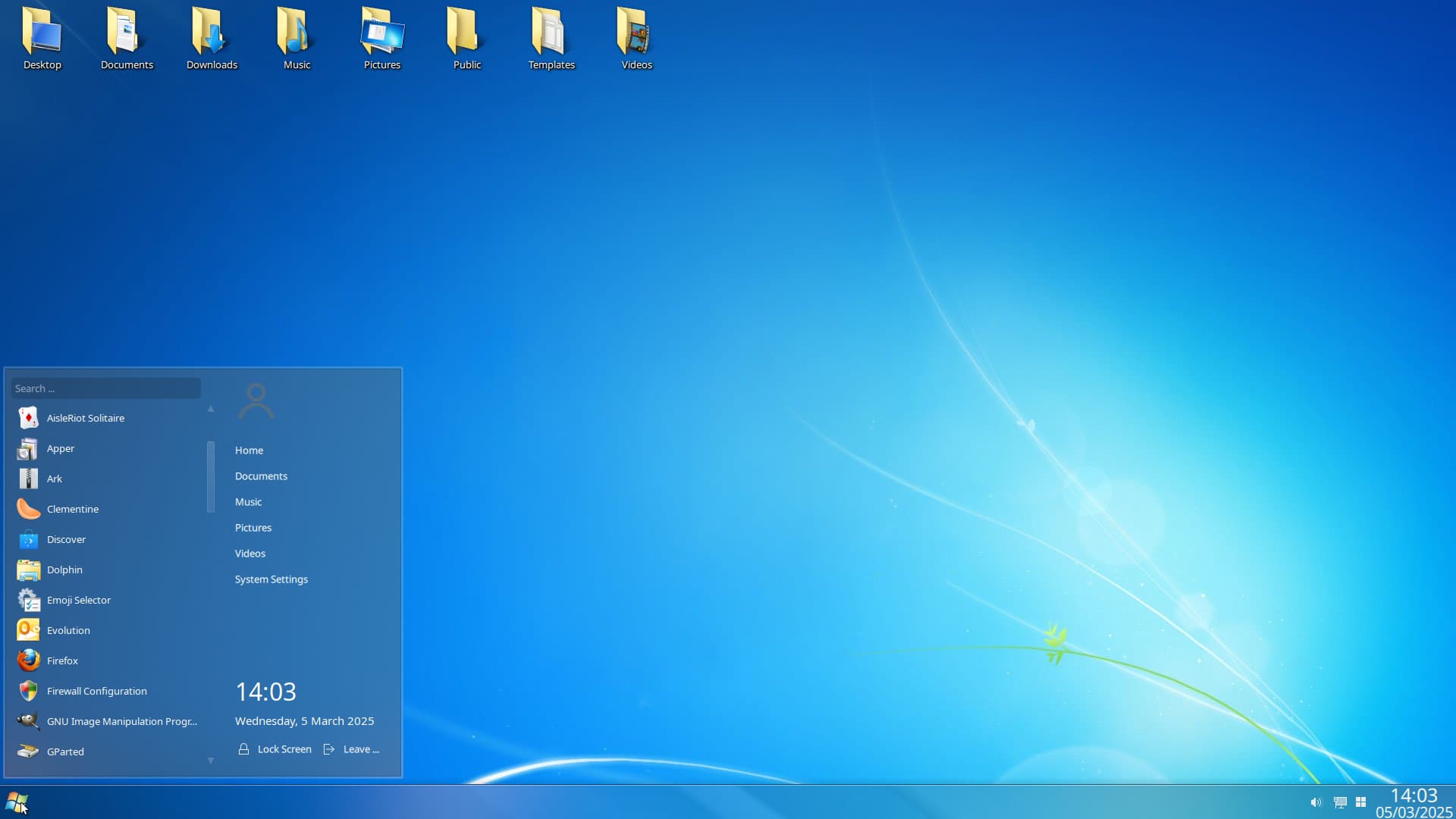The height and width of the screenshot is (819, 1456).
Task: Click the volume speaker tray icon
Action: pyautogui.click(x=1316, y=802)
